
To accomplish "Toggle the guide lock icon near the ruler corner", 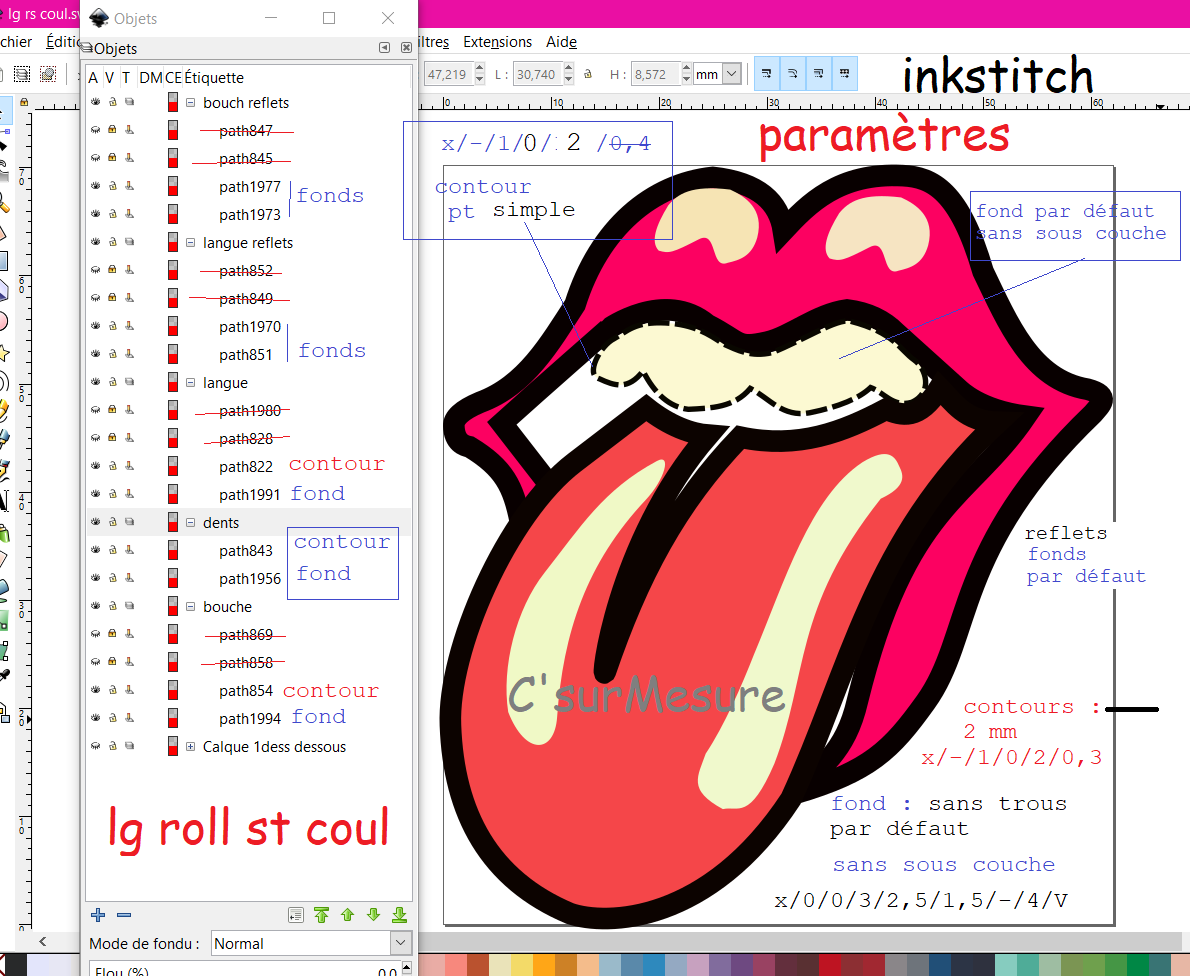I will tap(24, 102).
